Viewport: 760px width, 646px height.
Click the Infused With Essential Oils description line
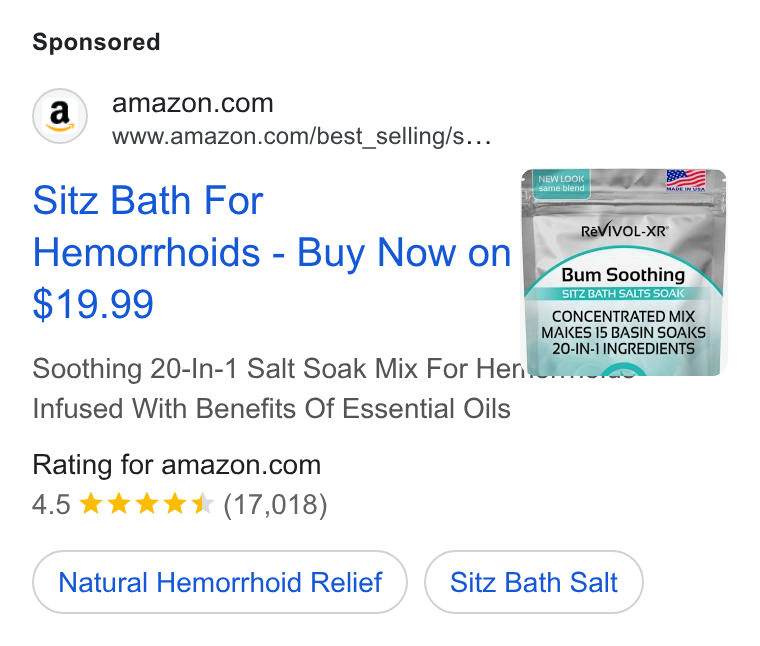(271, 408)
